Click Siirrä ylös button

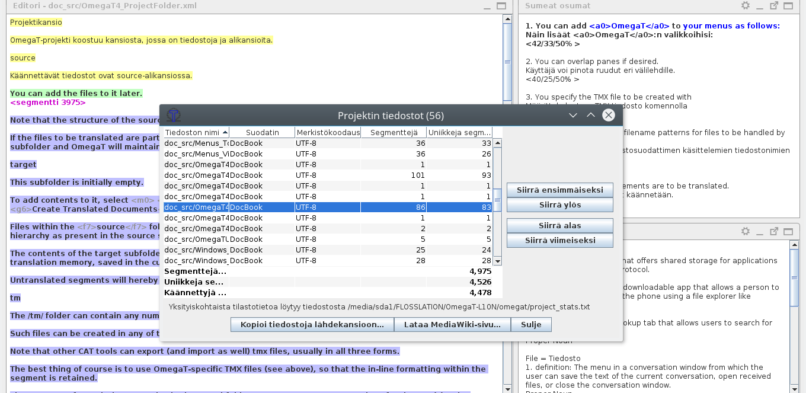[560, 205]
